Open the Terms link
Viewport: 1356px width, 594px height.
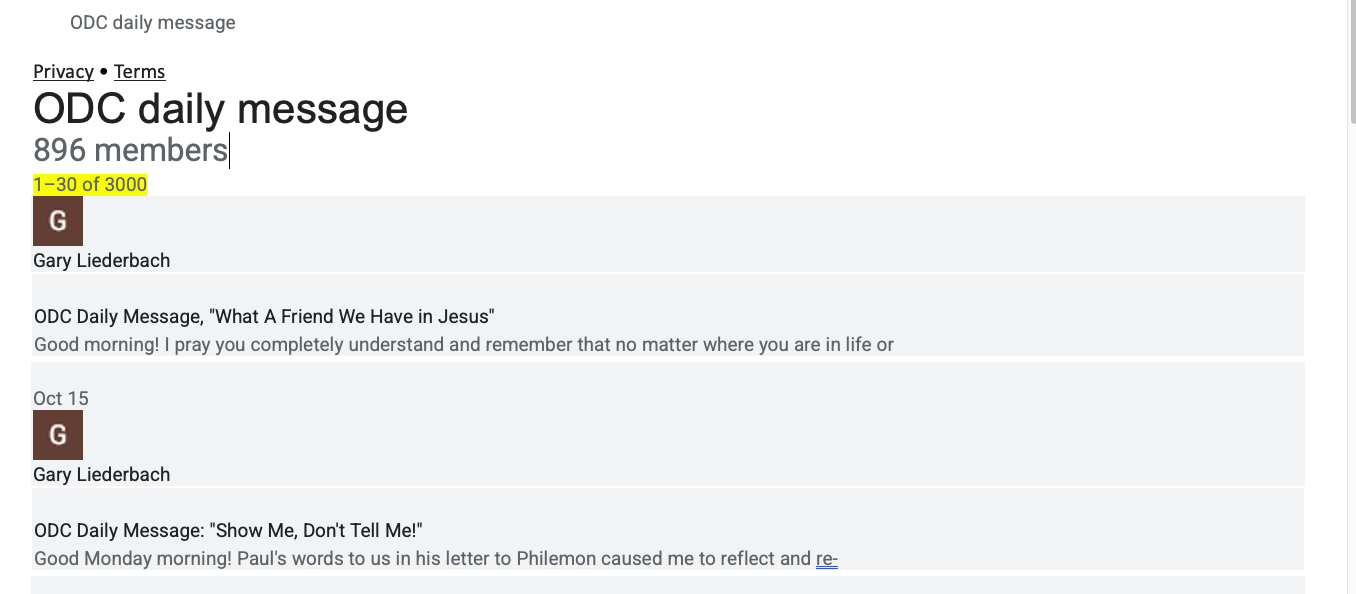coord(139,71)
